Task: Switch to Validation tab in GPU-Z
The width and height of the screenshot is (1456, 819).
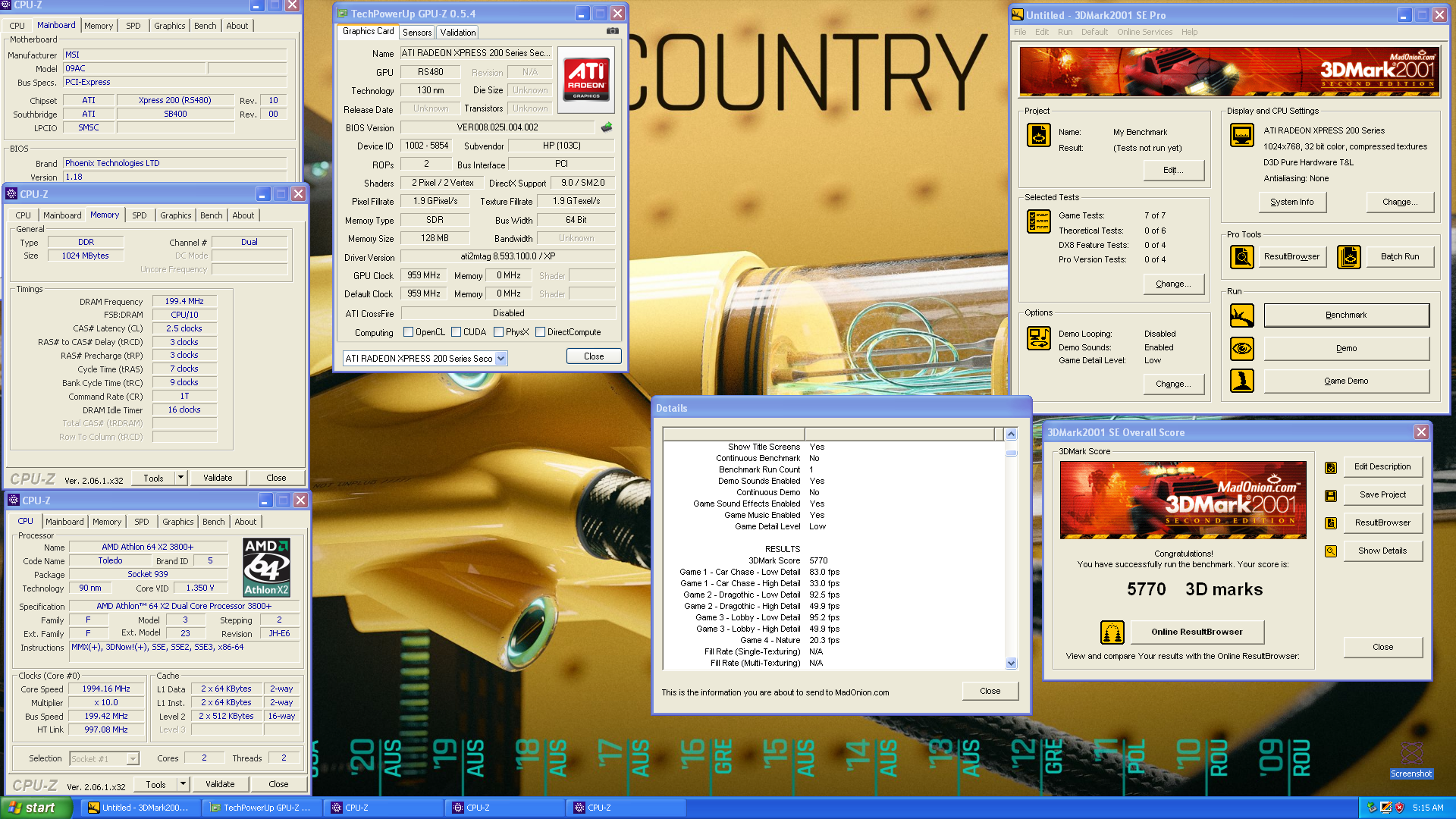Action: coord(458,32)
